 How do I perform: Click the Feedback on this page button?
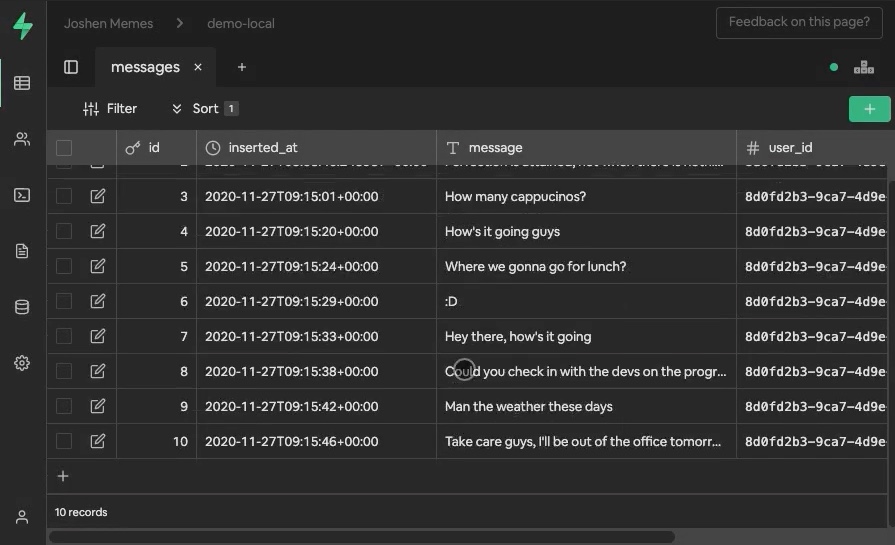tap(798, 22)
